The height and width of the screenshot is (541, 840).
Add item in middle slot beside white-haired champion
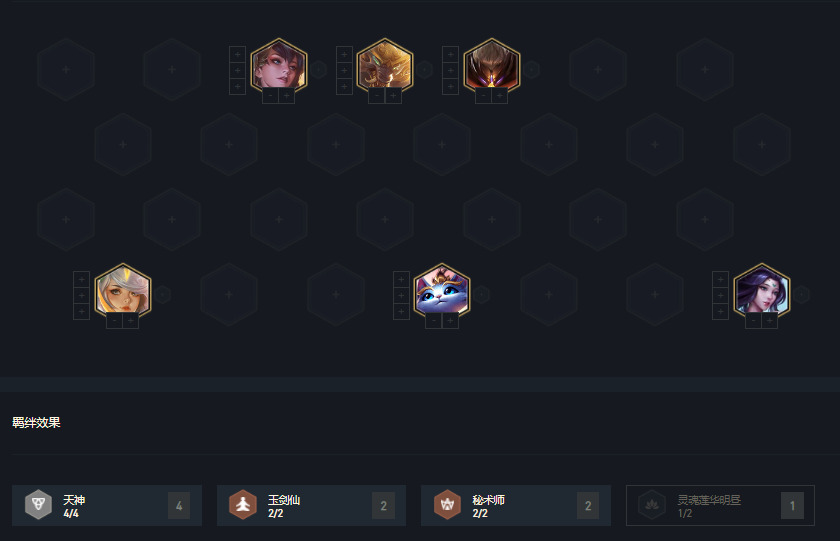[81, 295]
